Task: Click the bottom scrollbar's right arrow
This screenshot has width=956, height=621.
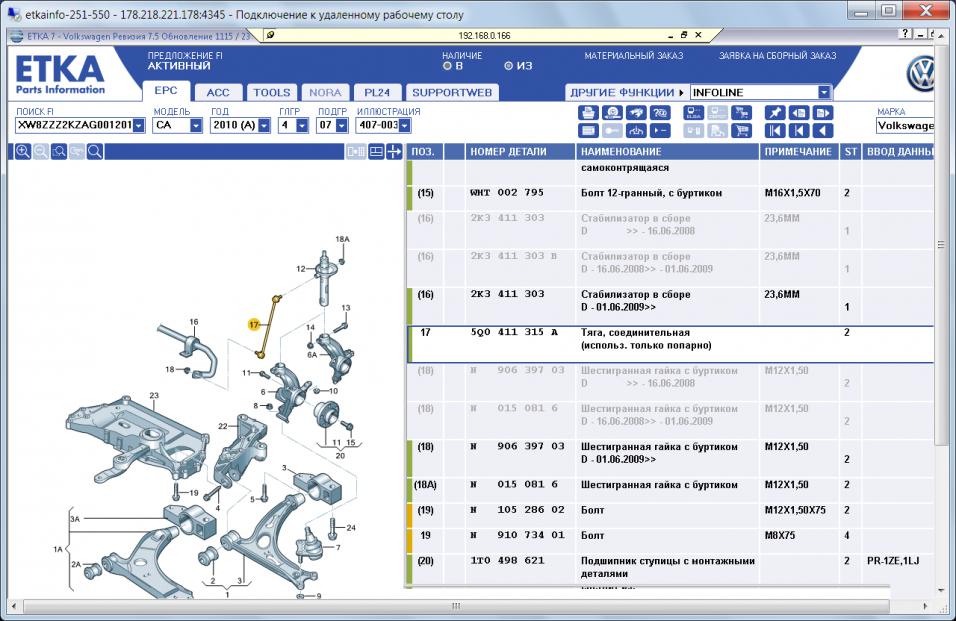Action: pos(926,606)
